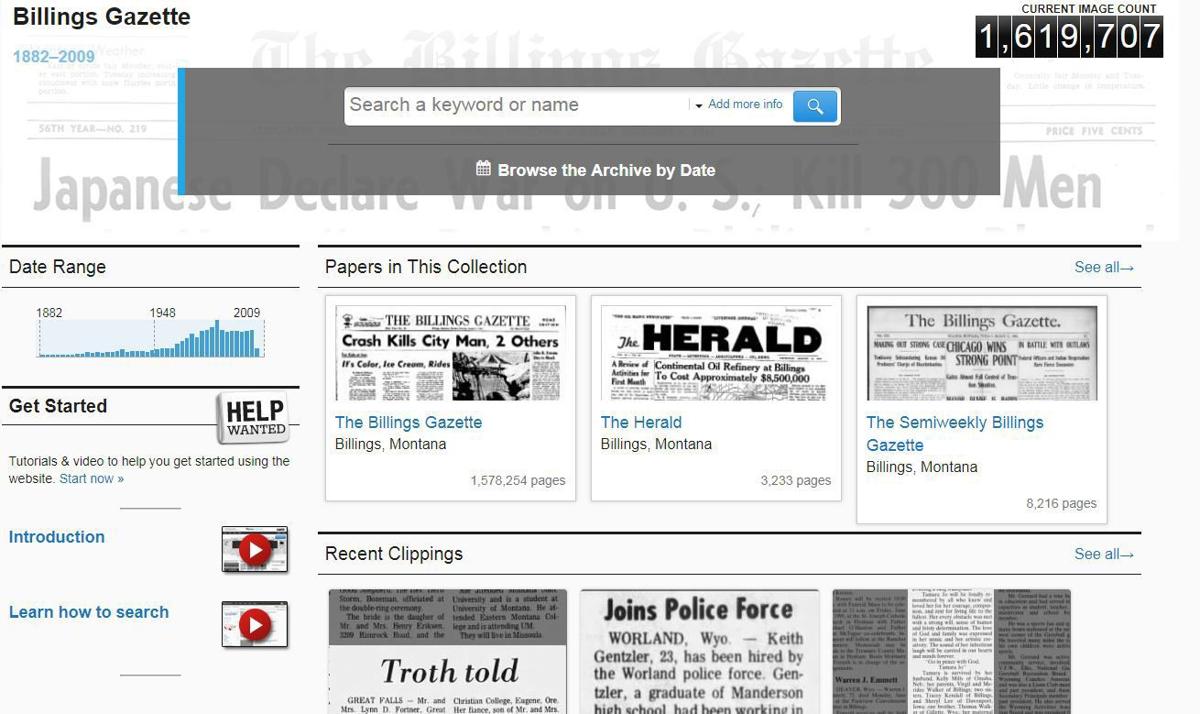Screen dimensions: 1200x714
Task: Click the blue search magnifier icon
Action: pyautogui.click(x=814, y=105)
